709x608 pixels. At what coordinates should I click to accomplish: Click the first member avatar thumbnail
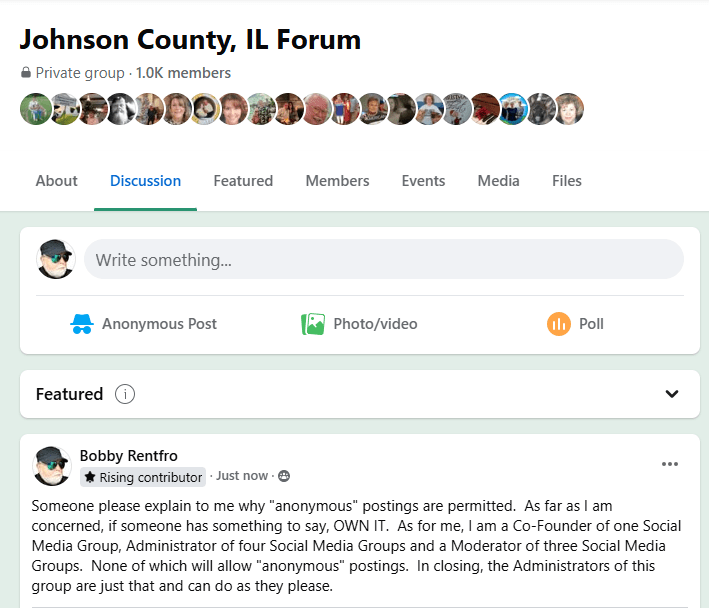[x=35, y=109]
